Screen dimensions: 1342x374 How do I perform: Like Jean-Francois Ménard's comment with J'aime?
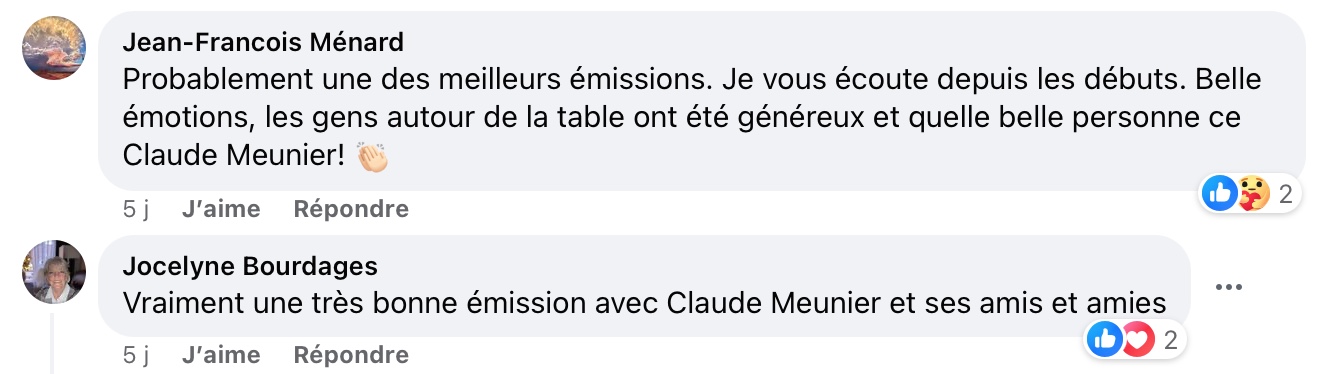pos(221,209)
